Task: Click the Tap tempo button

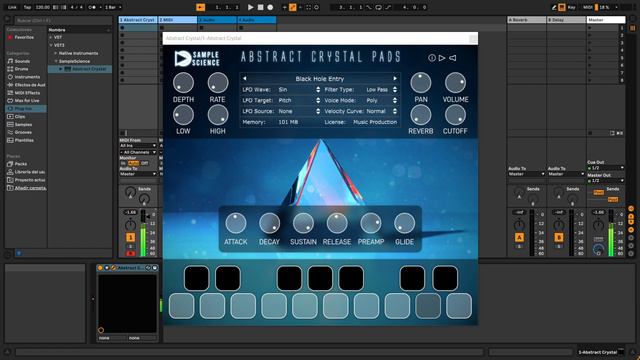Action: click(x=27, y=7)
